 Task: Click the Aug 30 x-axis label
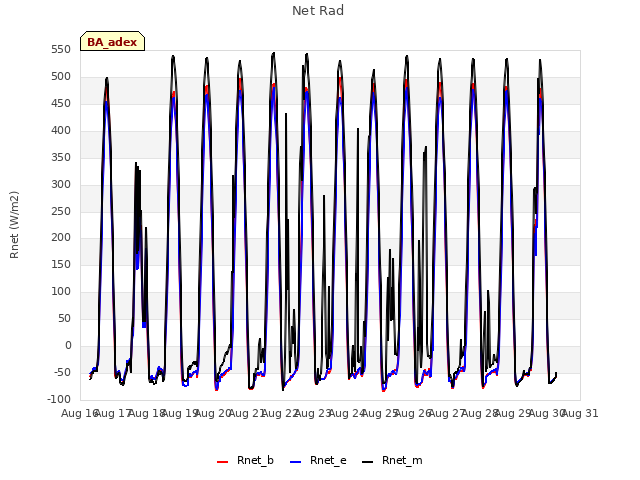[x=547, y=414]
